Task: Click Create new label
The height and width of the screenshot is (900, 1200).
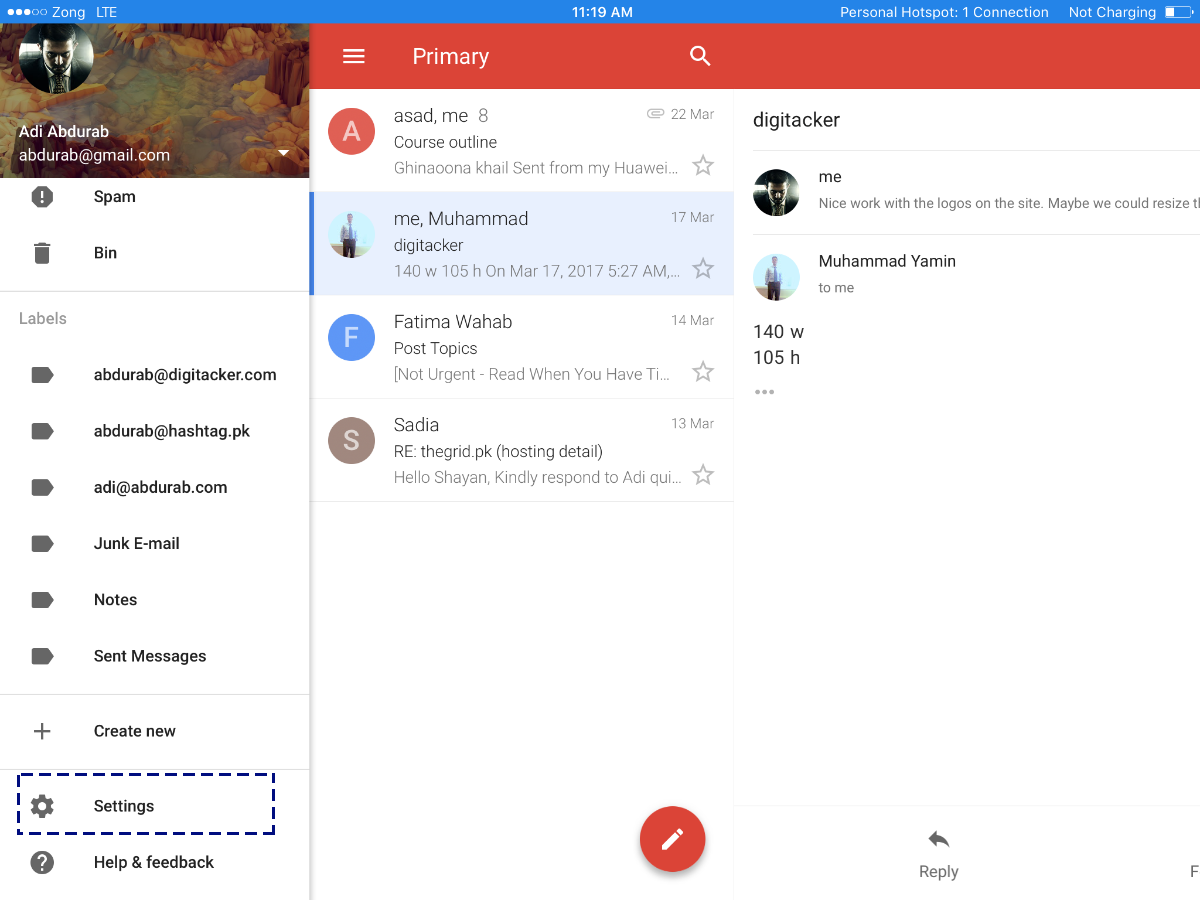Action: (134, 731)
